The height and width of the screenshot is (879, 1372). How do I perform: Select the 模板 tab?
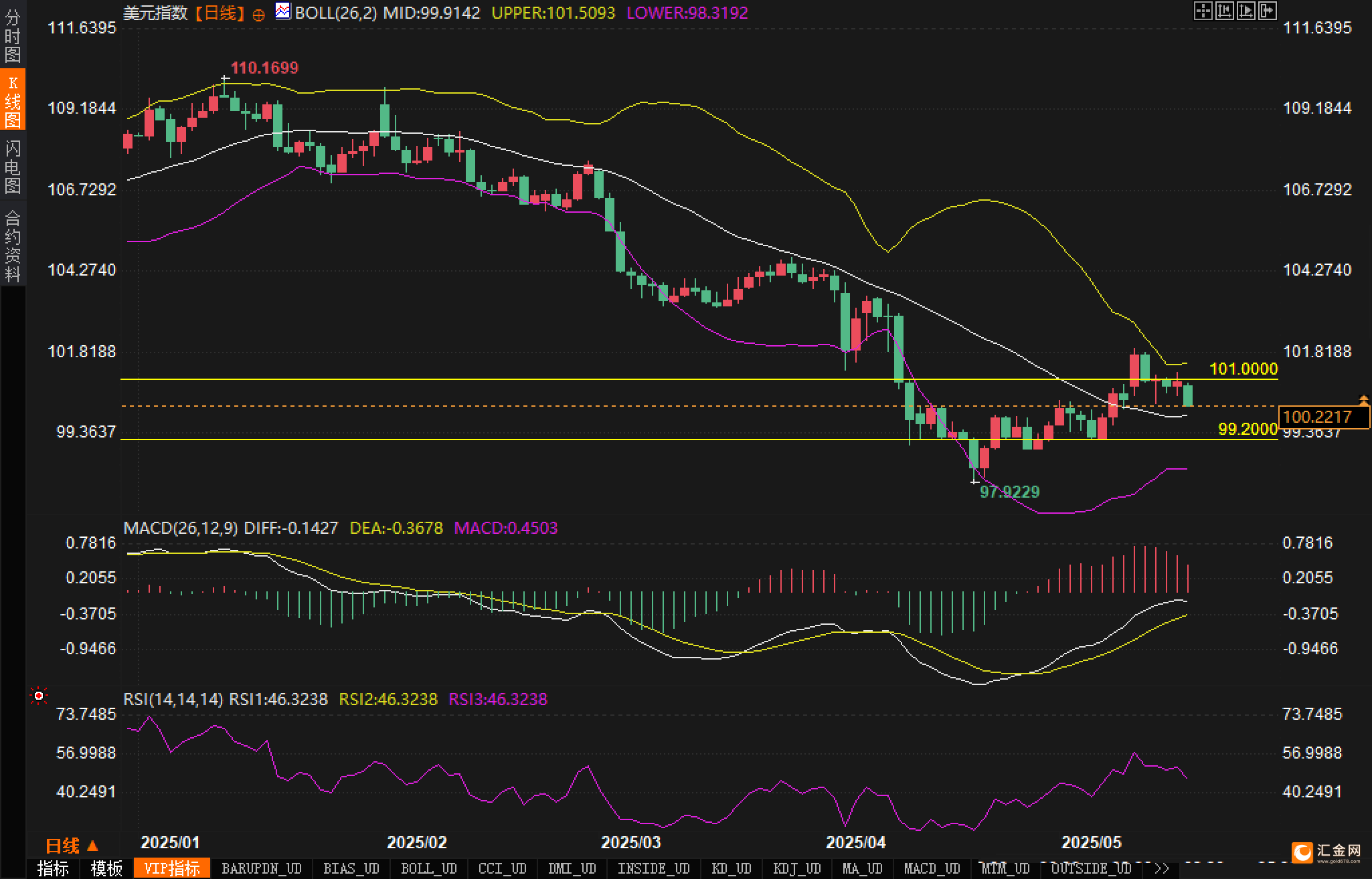pyautogui.click(x=106, y=868)
